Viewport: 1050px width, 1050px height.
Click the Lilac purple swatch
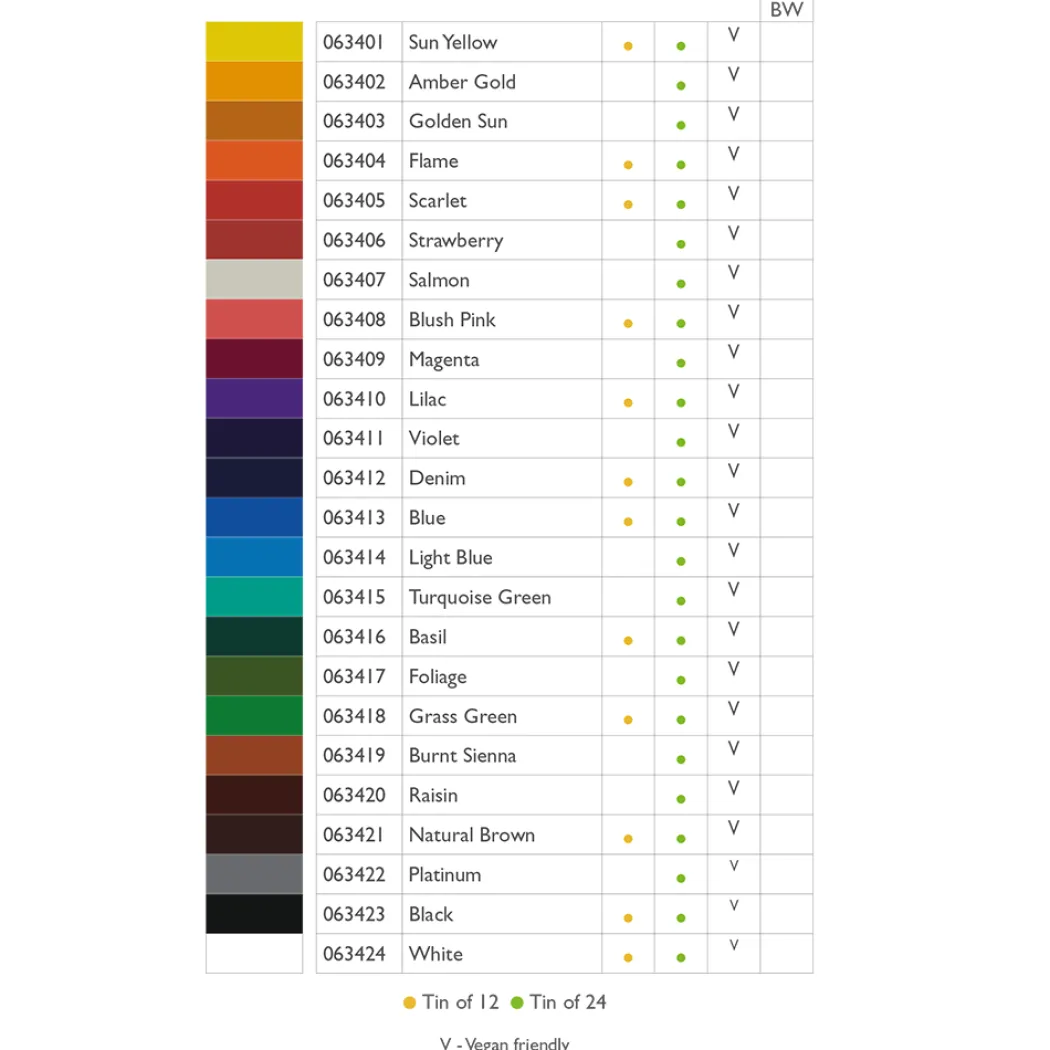click(254, 398)
